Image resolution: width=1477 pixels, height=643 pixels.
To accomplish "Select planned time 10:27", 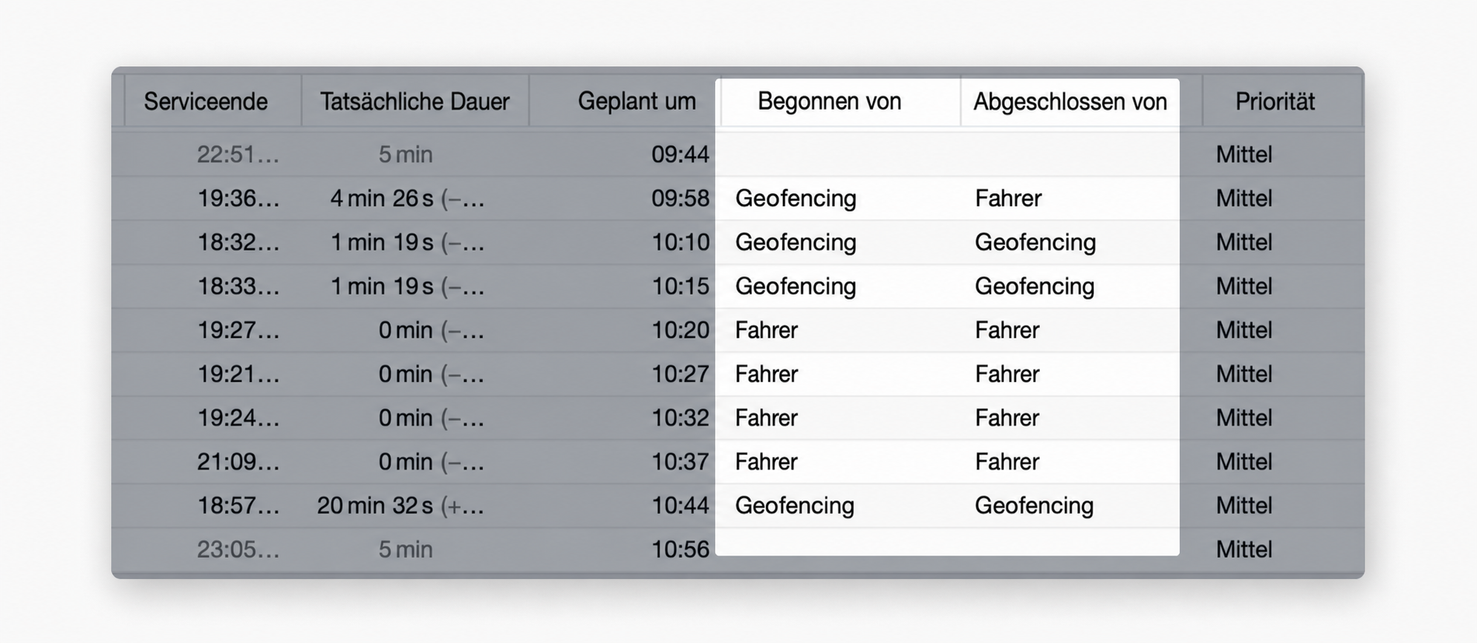I will pos(680,374).
